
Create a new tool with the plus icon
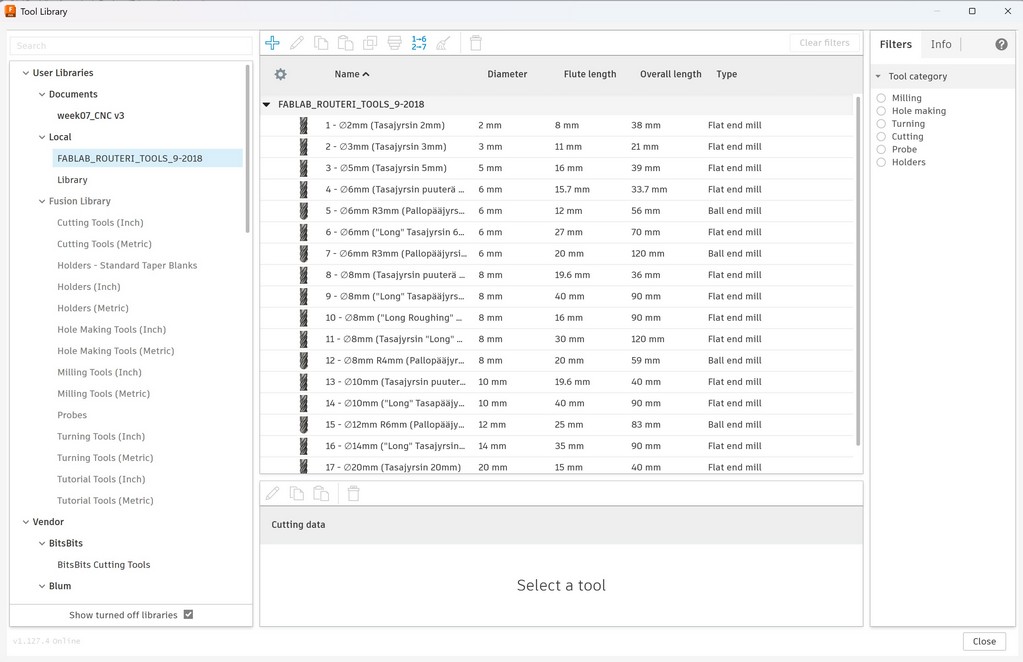tap(272, 42)
